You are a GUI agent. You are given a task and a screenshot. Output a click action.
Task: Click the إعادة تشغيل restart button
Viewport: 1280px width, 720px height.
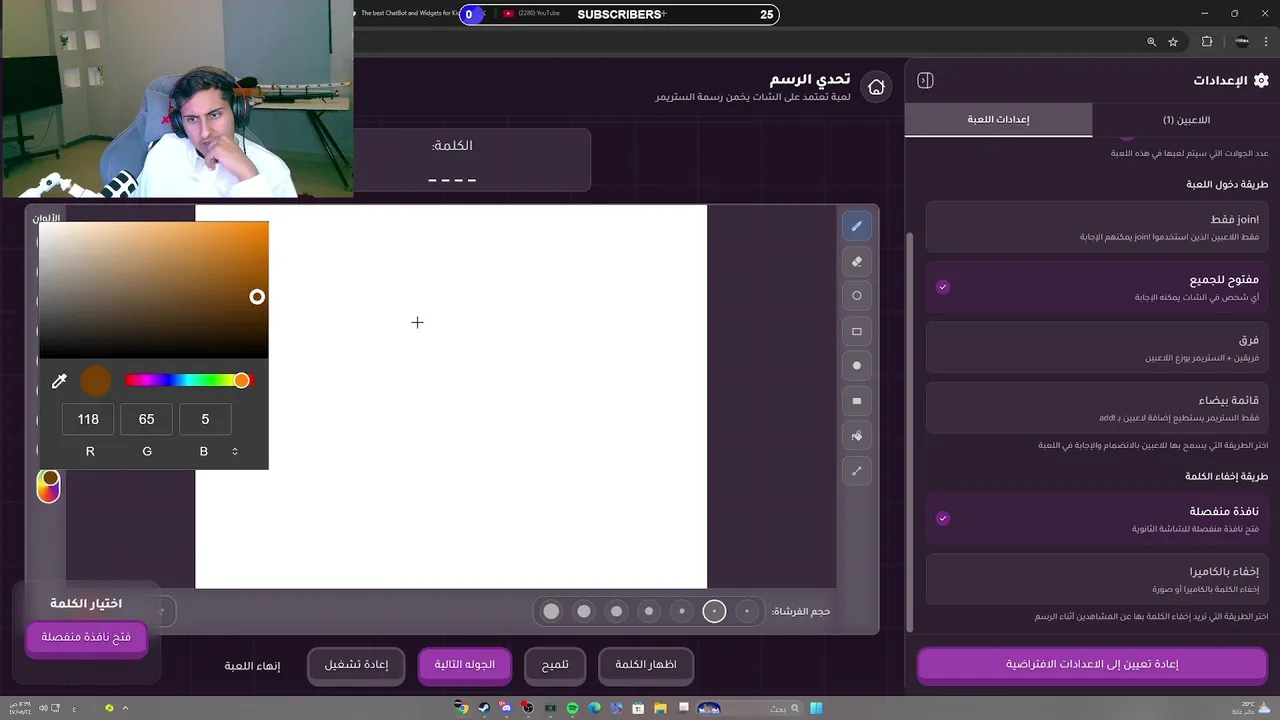coord(356,664)
